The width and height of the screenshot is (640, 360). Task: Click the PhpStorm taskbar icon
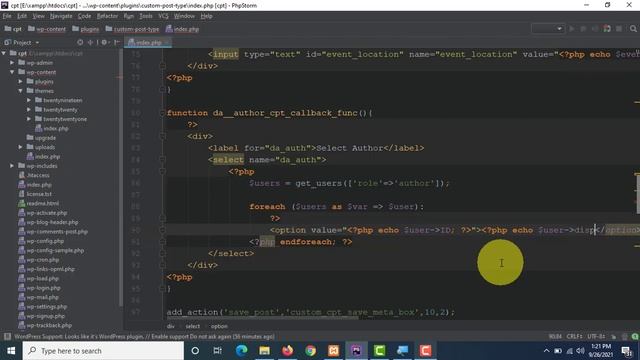click(356, 351)
